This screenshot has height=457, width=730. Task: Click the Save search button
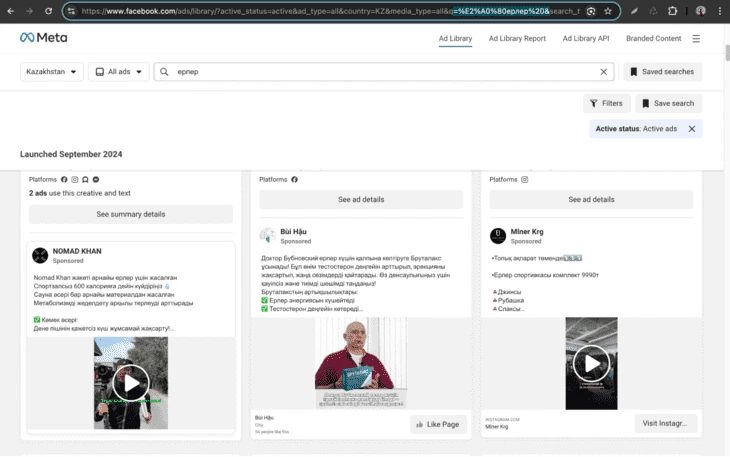(x=669, y=103)
